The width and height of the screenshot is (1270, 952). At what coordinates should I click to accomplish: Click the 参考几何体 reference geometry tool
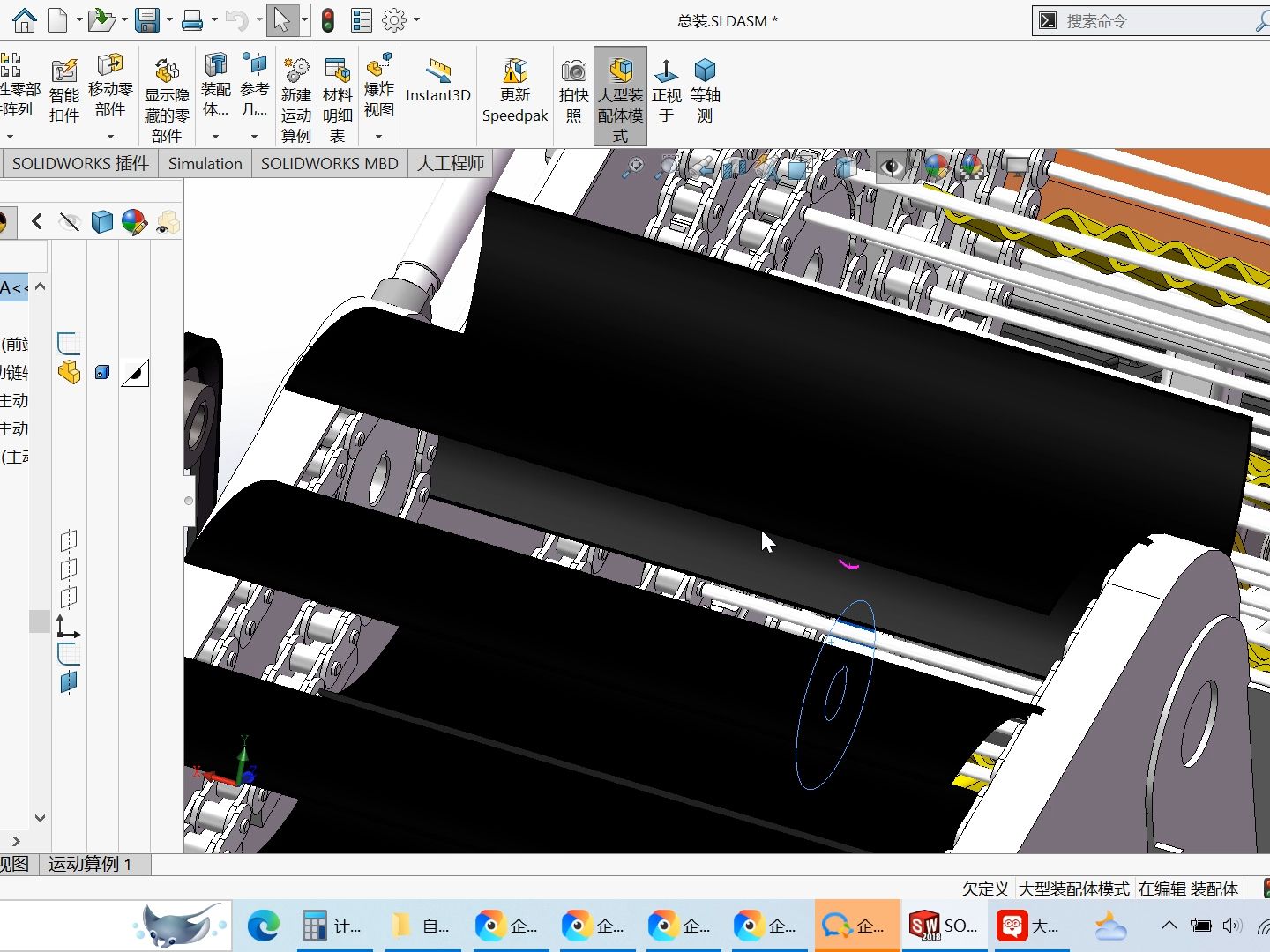pos(254,86)
